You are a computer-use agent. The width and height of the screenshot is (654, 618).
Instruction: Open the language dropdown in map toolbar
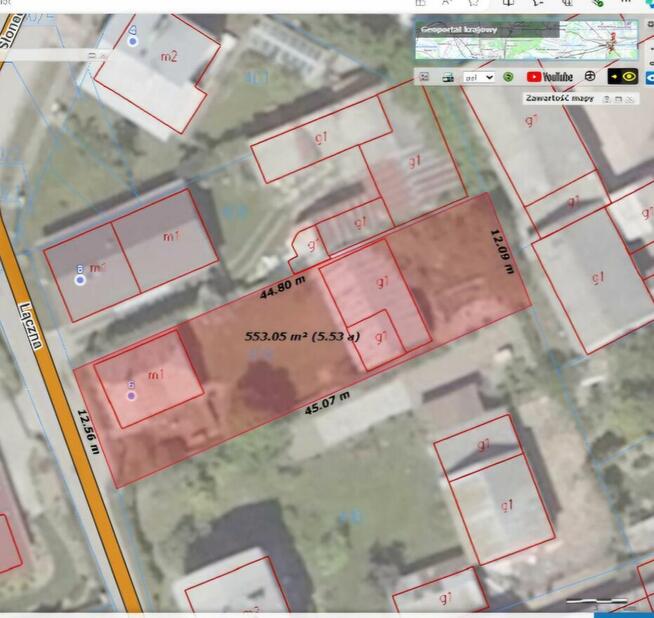[477, 76]
